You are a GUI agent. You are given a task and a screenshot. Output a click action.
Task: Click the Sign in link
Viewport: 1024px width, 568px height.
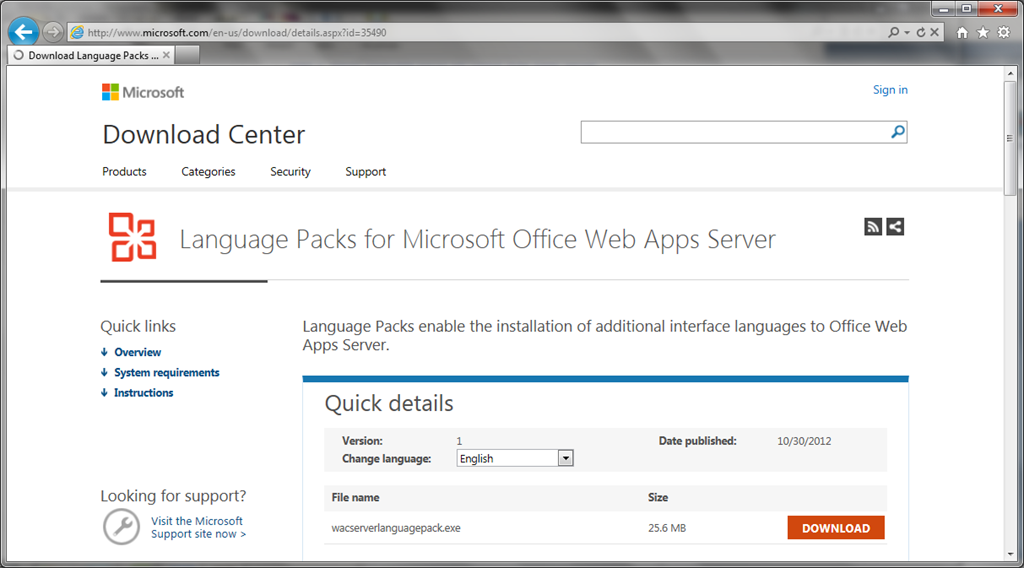pos(890,90)
